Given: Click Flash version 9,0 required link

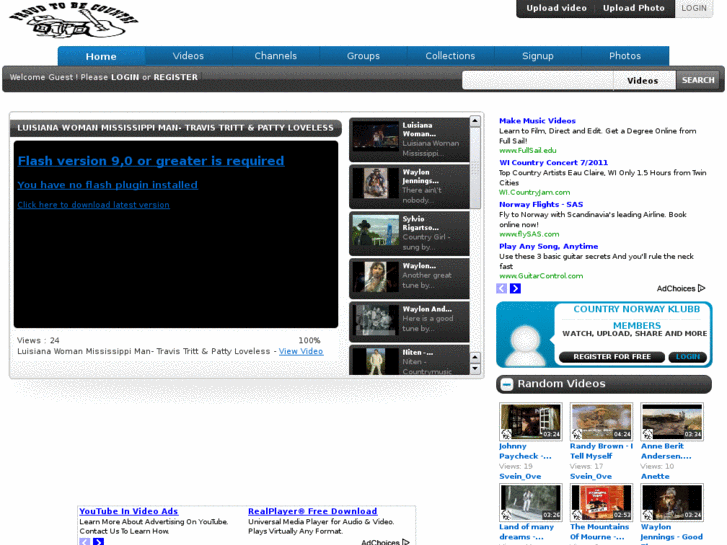Looking at the screenshot, I should [x=151, y=161].
